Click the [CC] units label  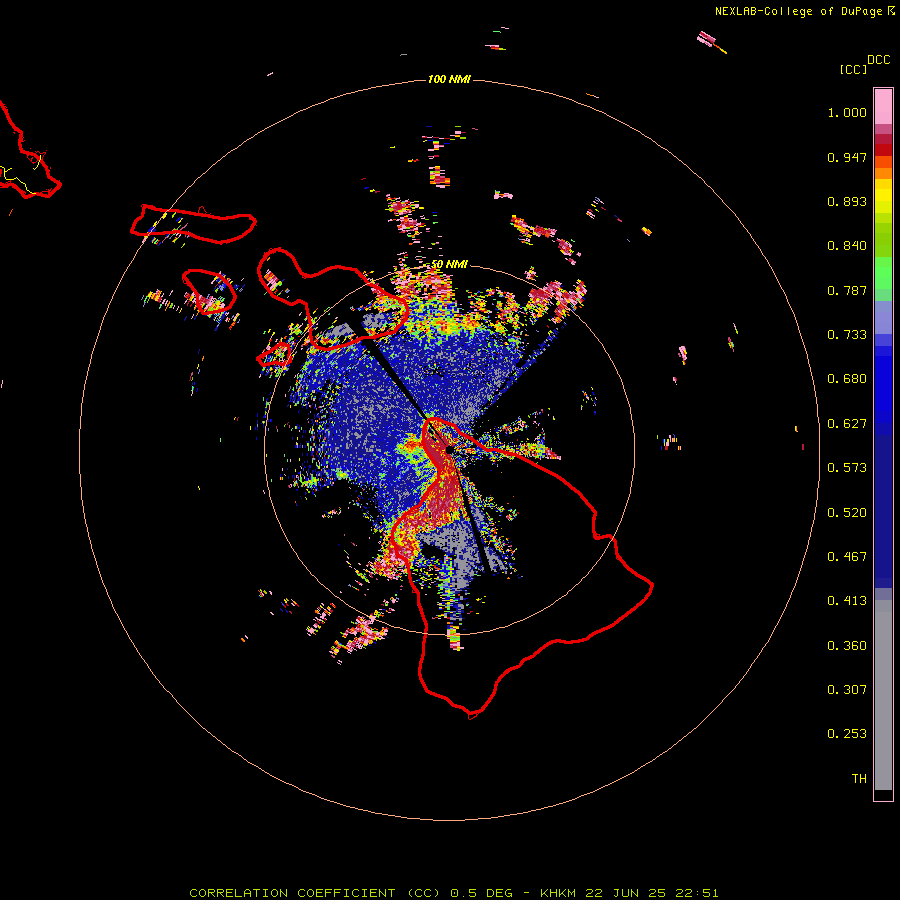click(853, 69)
